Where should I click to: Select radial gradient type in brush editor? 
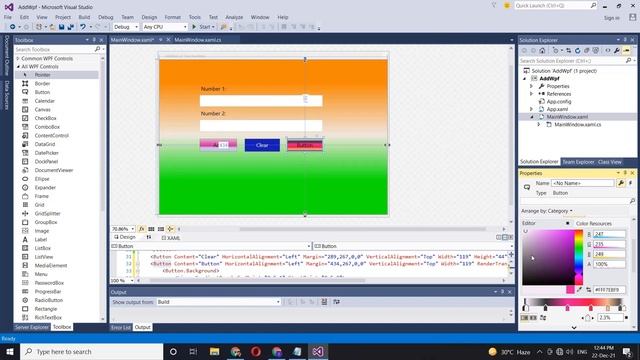(533, 318)
